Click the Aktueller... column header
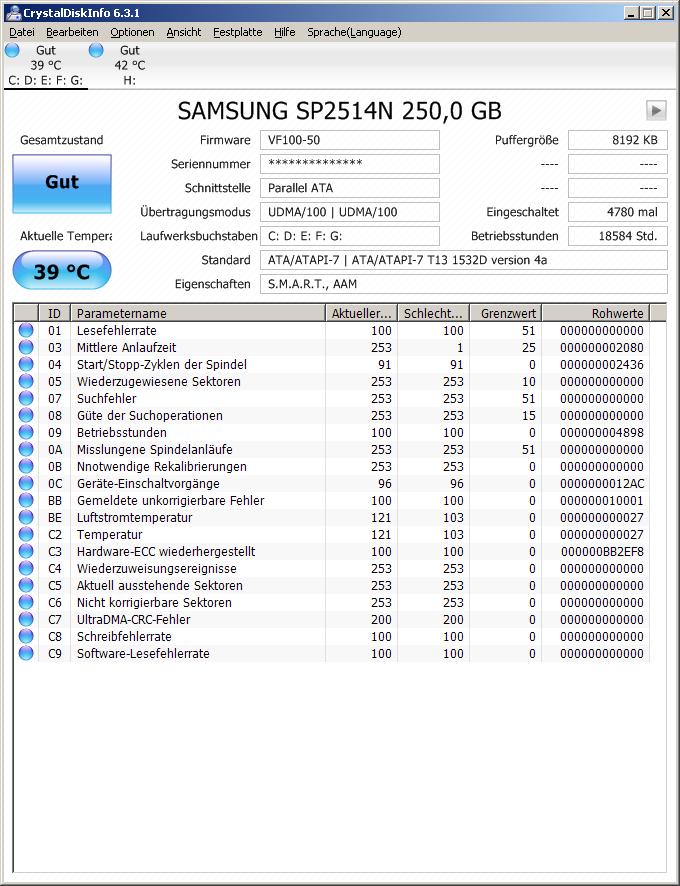The image size is (680, 886). point(362,313)
